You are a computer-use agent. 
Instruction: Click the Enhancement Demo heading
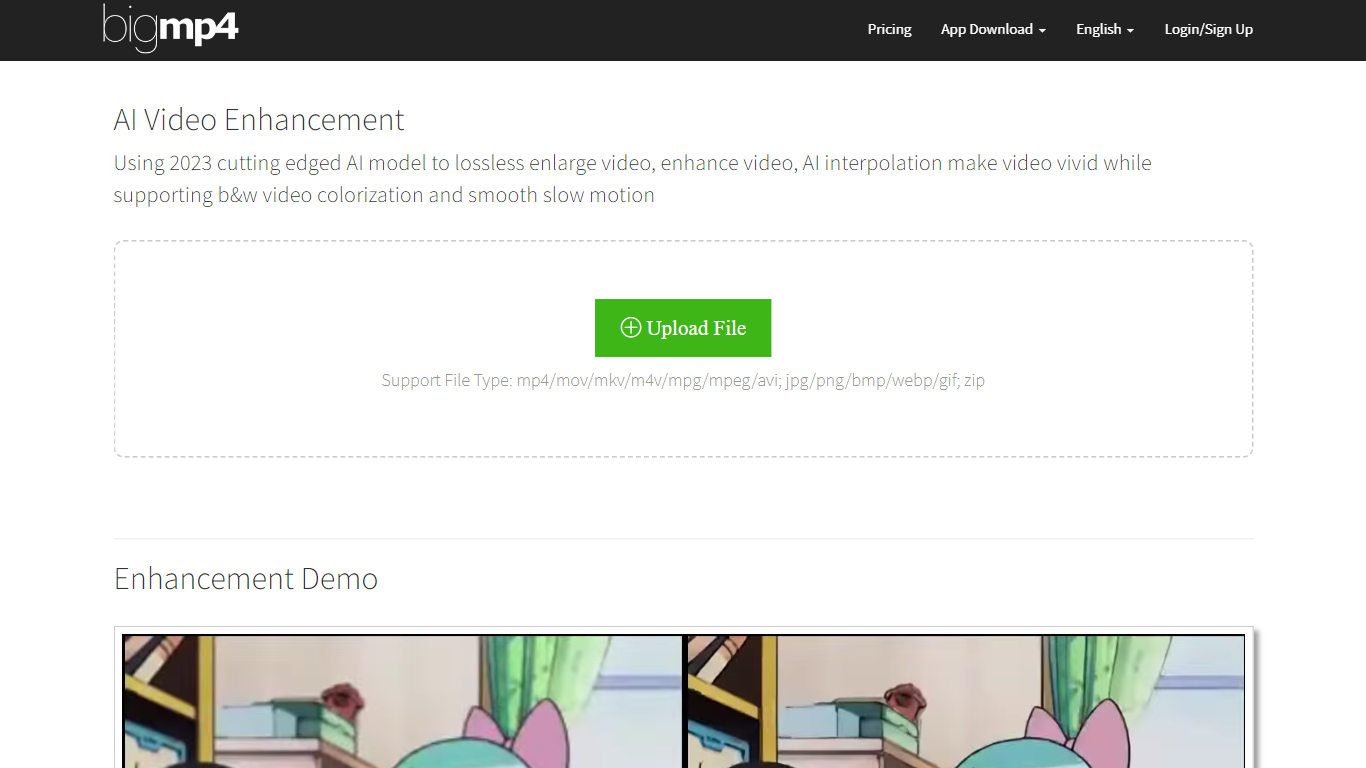pyautogui.click(x=246, y=579)
